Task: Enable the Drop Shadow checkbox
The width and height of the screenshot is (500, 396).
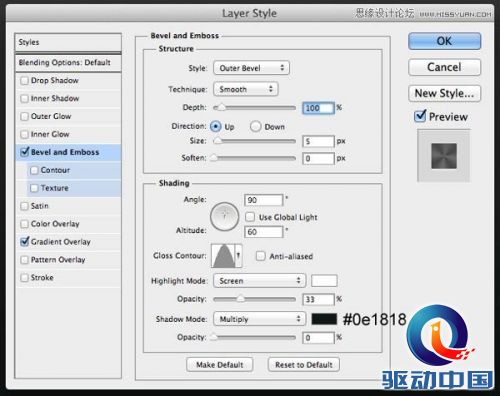Action: 24,81
